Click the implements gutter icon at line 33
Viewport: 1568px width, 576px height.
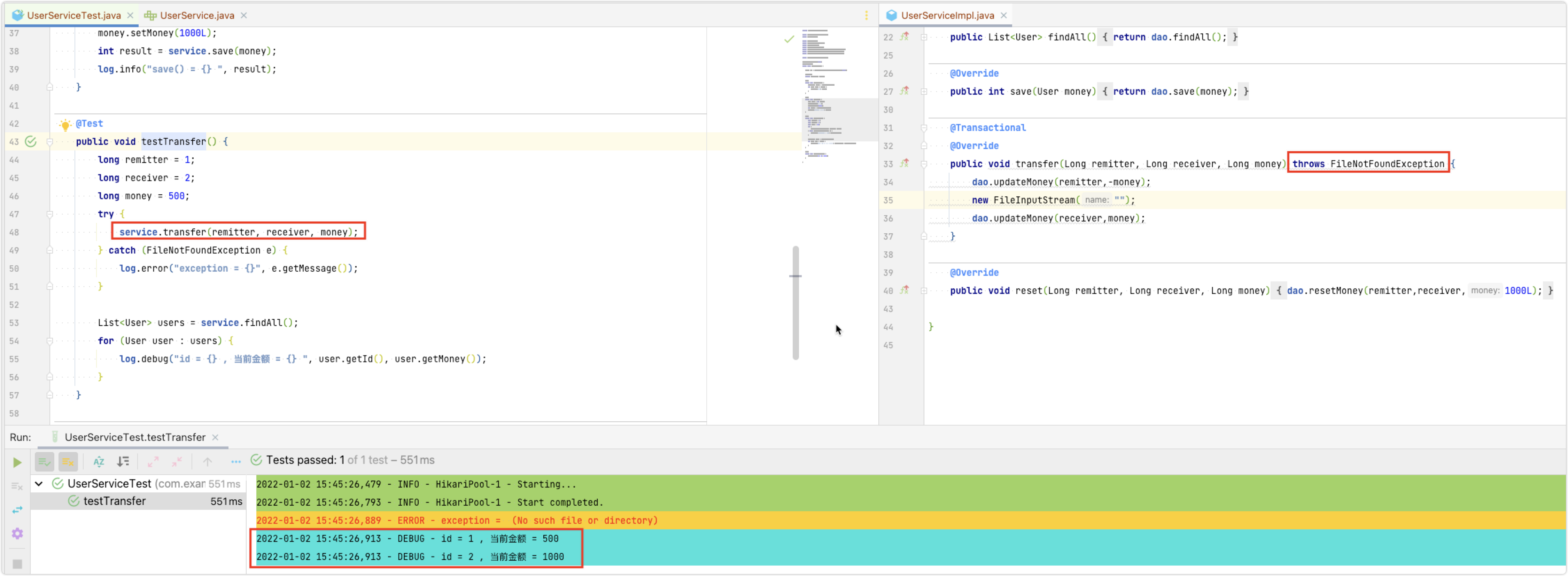[905, 163]
